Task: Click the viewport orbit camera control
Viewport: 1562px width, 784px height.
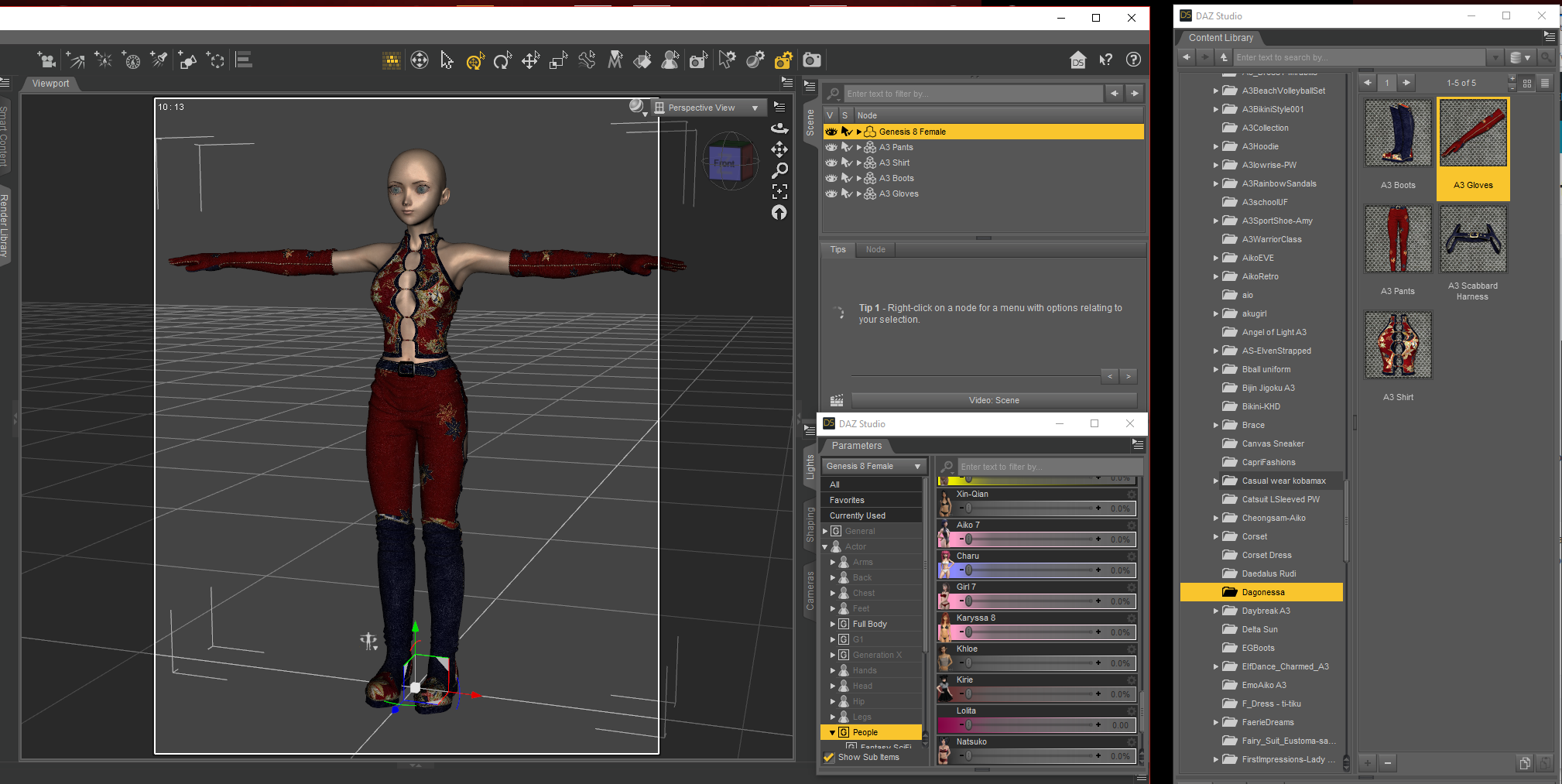Action: point(779,128)
